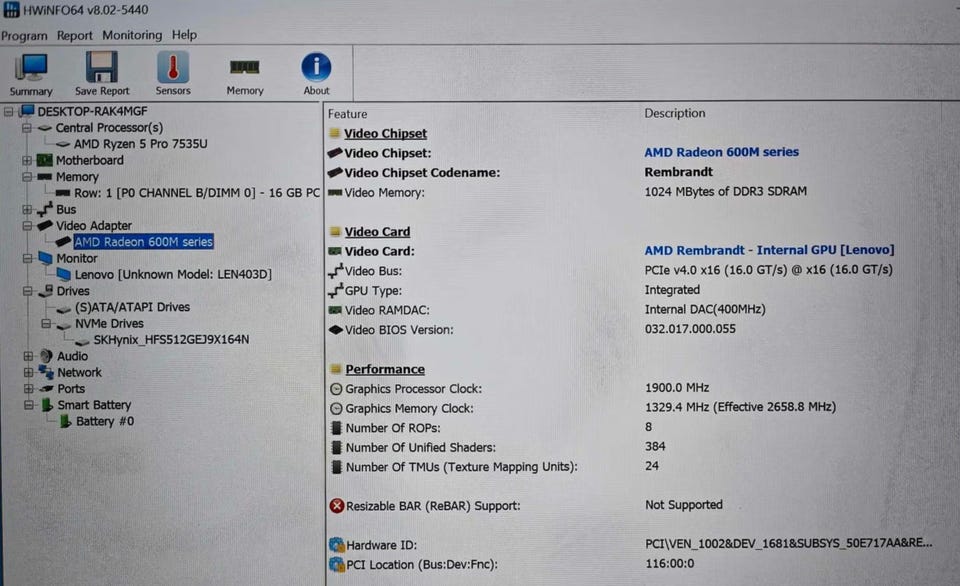This screenshot has height=586, width=960.
Task: Collapse the Memory tree node
Action: 27,177
